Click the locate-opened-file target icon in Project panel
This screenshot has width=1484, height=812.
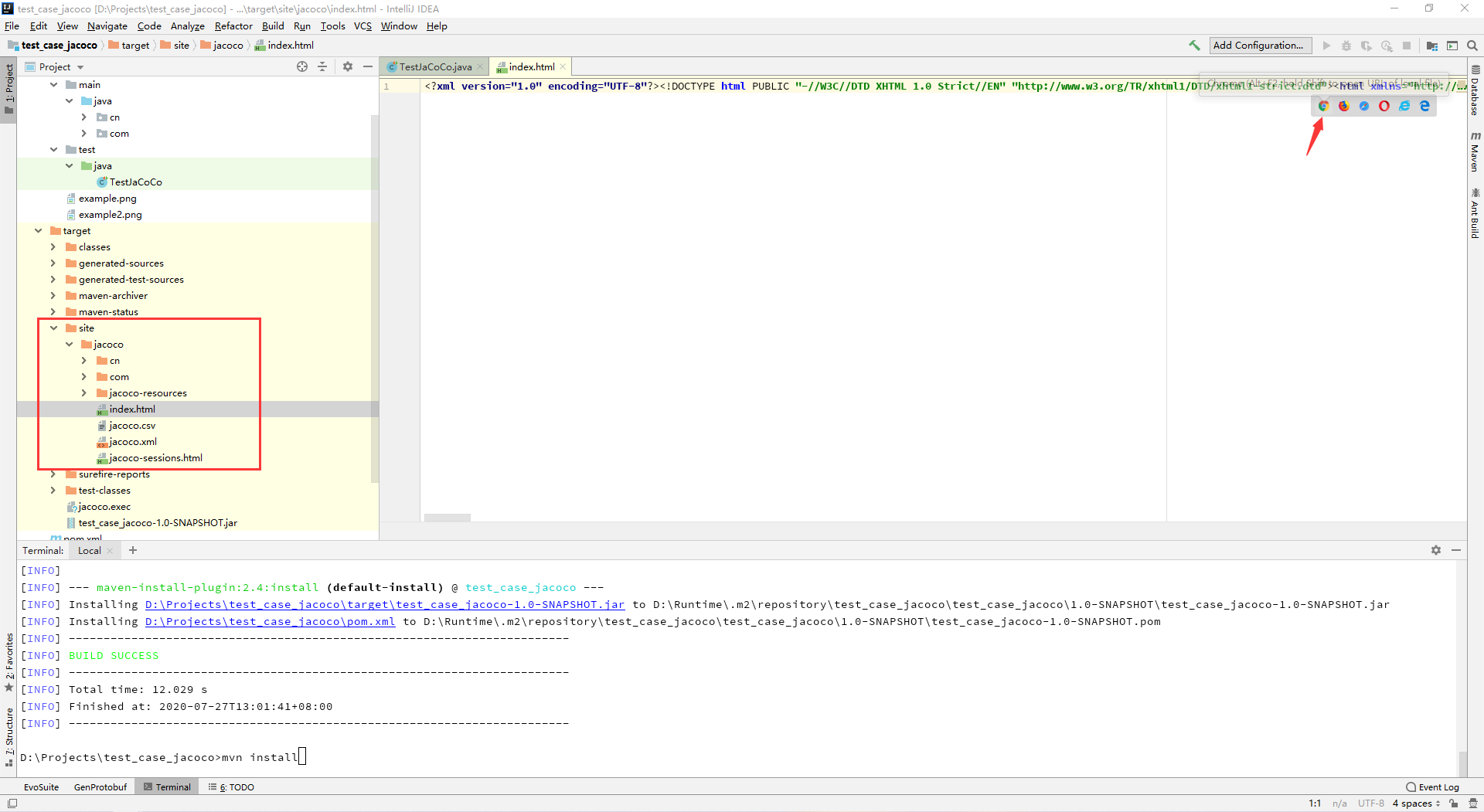(x=302, y=66)
